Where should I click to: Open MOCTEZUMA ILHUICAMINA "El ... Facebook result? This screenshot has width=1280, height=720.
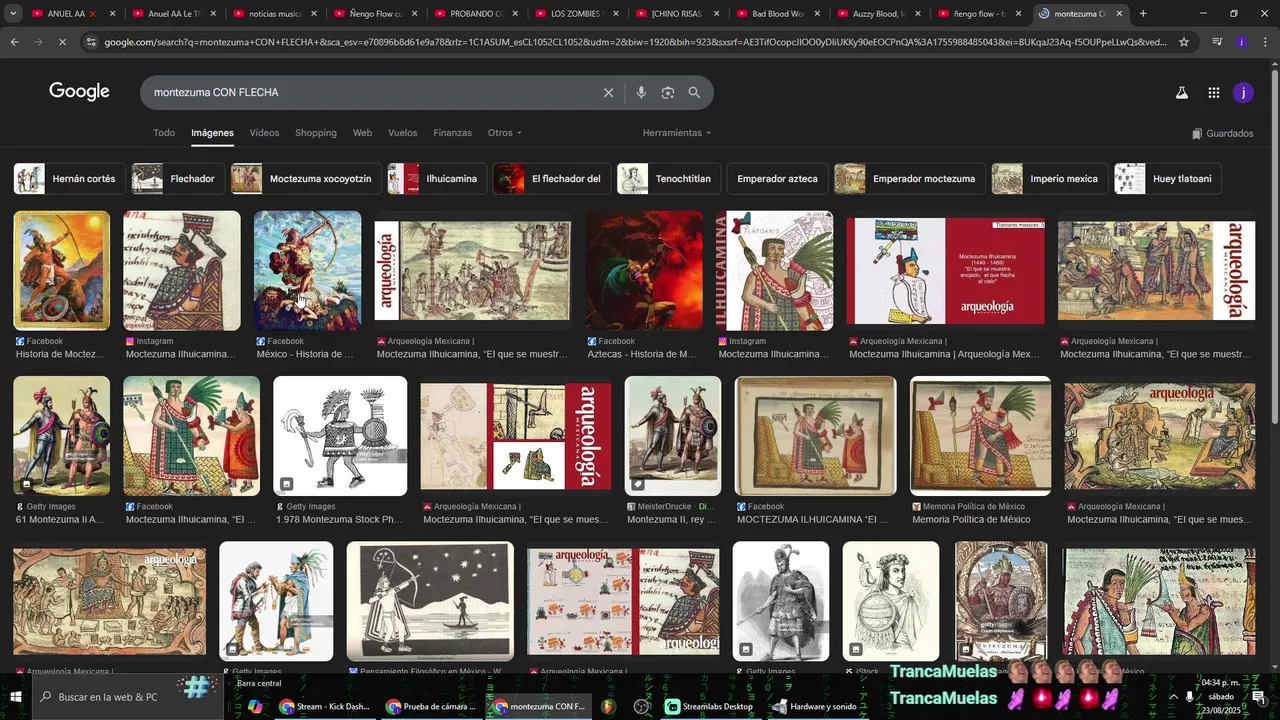coord(816,436)
